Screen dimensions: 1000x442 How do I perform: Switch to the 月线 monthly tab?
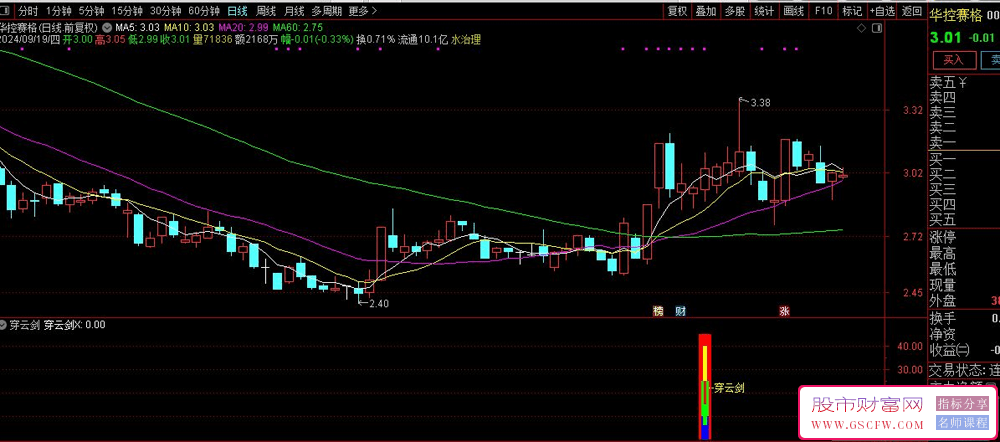pos(294,11)
